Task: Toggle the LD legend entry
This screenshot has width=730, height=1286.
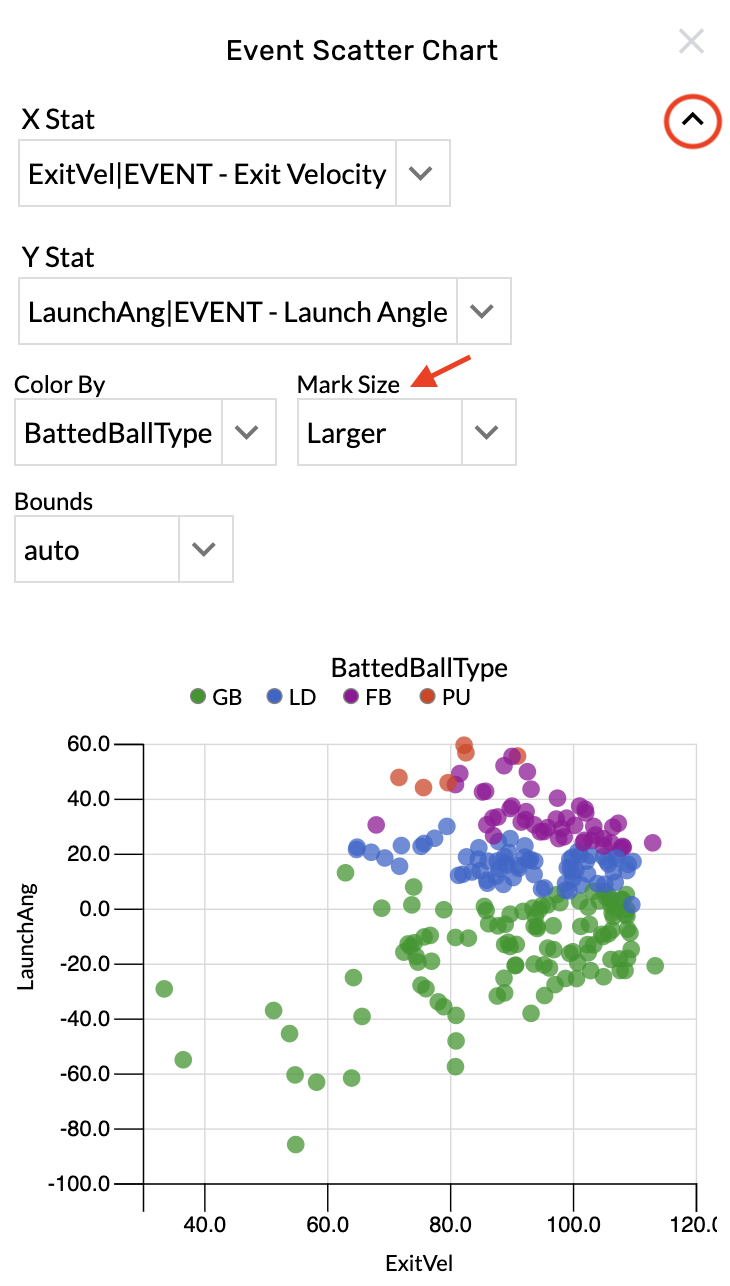Action: (290, 697)
